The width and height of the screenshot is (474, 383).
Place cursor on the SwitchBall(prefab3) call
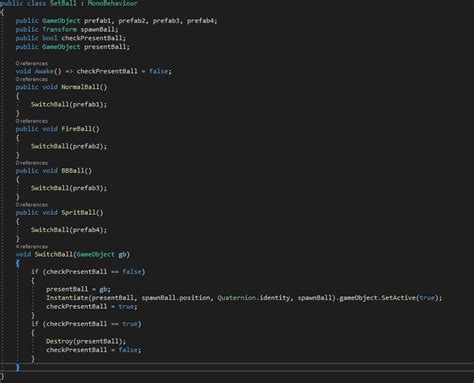69,188
